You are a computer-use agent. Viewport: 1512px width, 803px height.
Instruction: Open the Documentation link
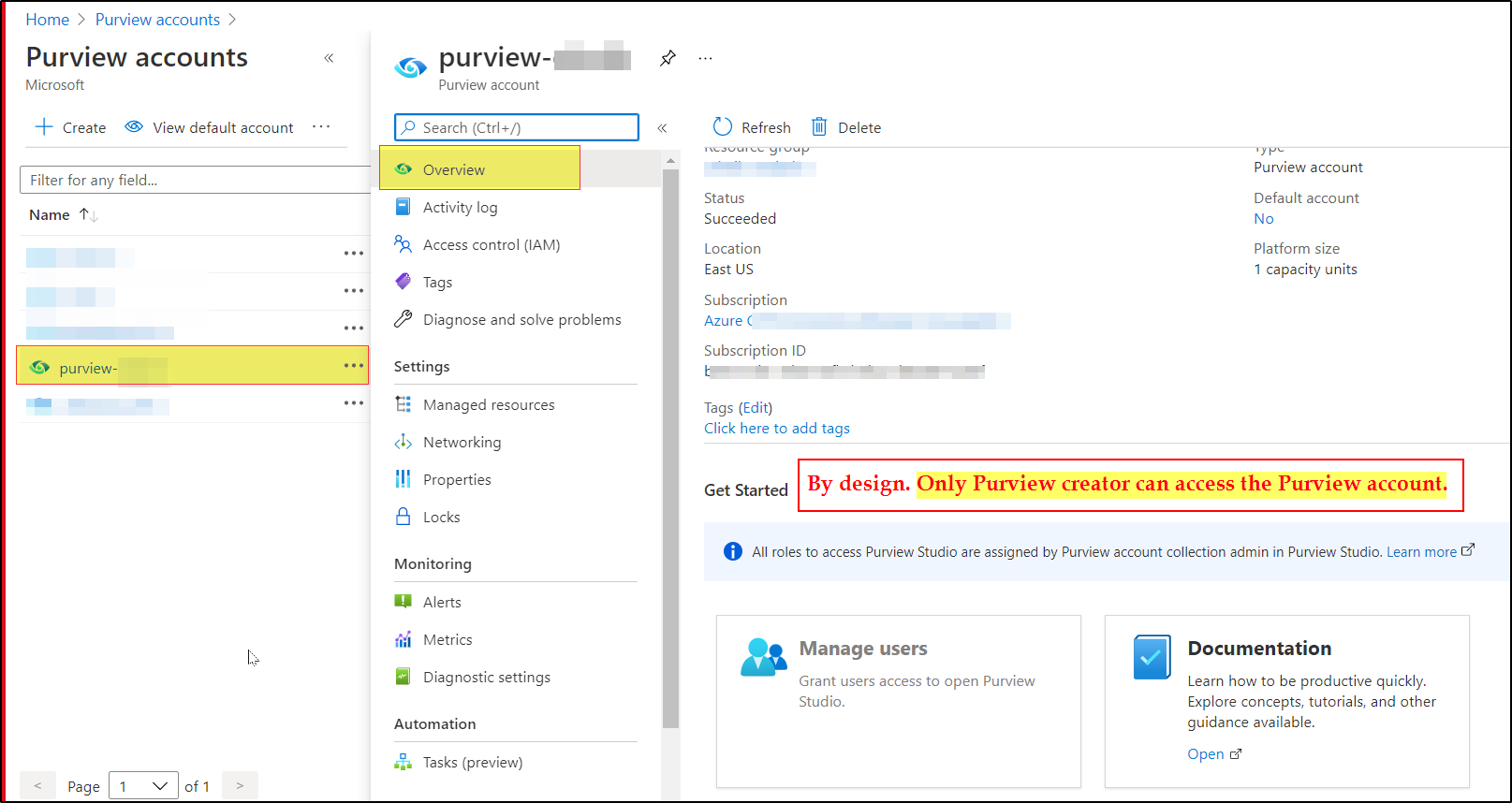pyautogui.click(x=1206, y=753)
